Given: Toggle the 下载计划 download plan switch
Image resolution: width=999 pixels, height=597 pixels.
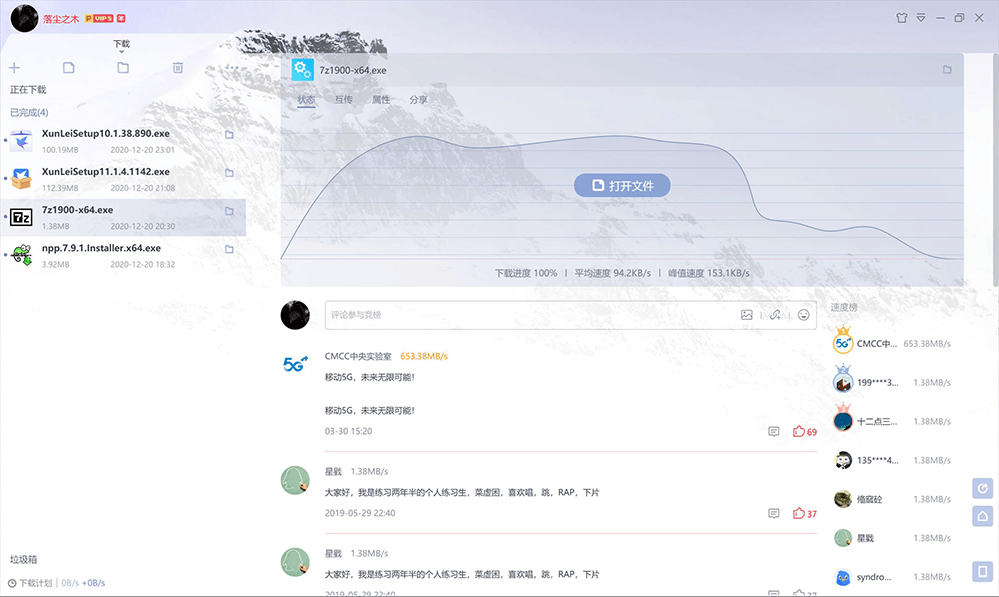Looking at the screenshot, I should (x=35, y=582).
